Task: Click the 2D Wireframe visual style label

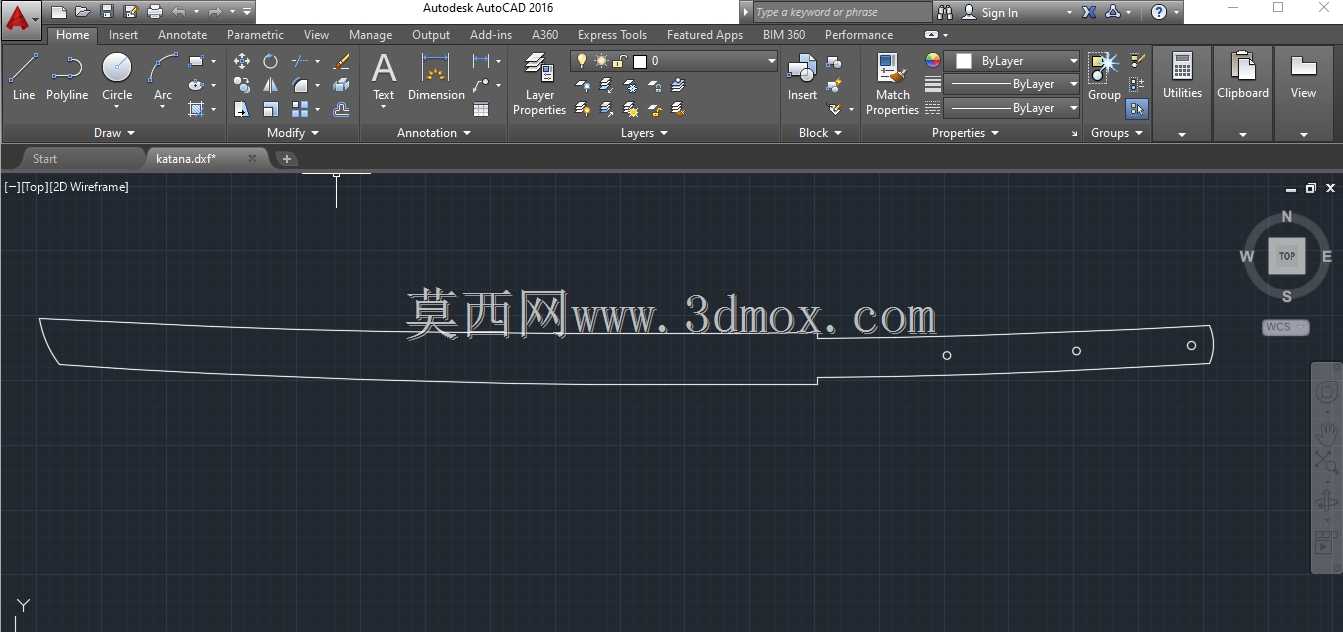Action: coord(89,187)
